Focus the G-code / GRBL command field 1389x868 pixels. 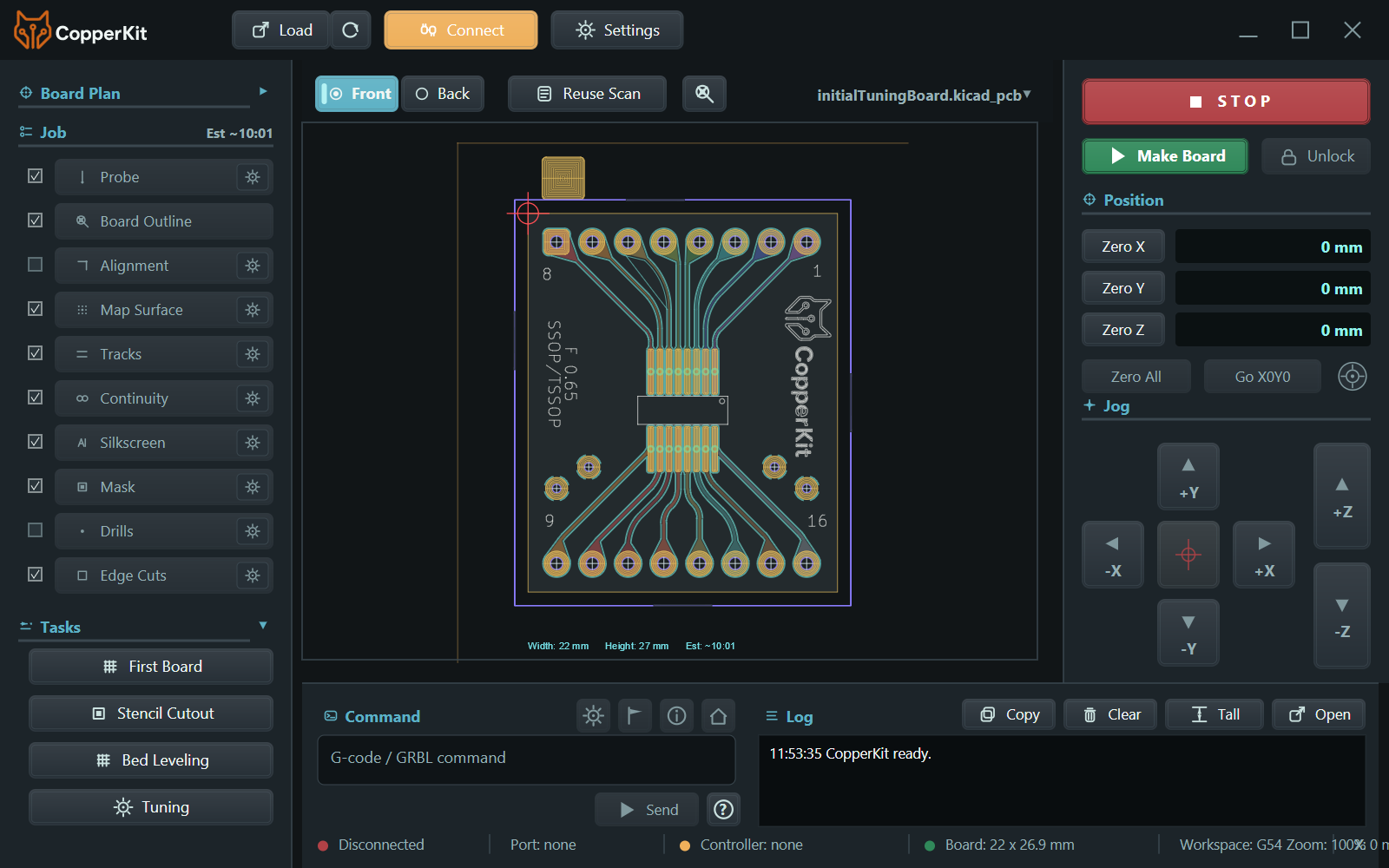(526, 759)
